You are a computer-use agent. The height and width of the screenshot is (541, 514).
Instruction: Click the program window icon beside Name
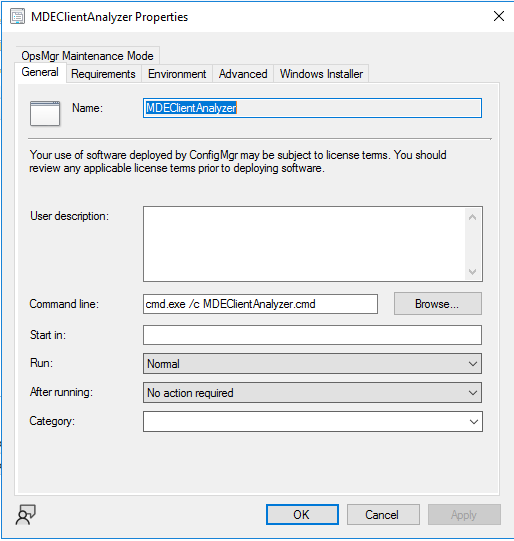pyautogui.click(x=45, y=113)
